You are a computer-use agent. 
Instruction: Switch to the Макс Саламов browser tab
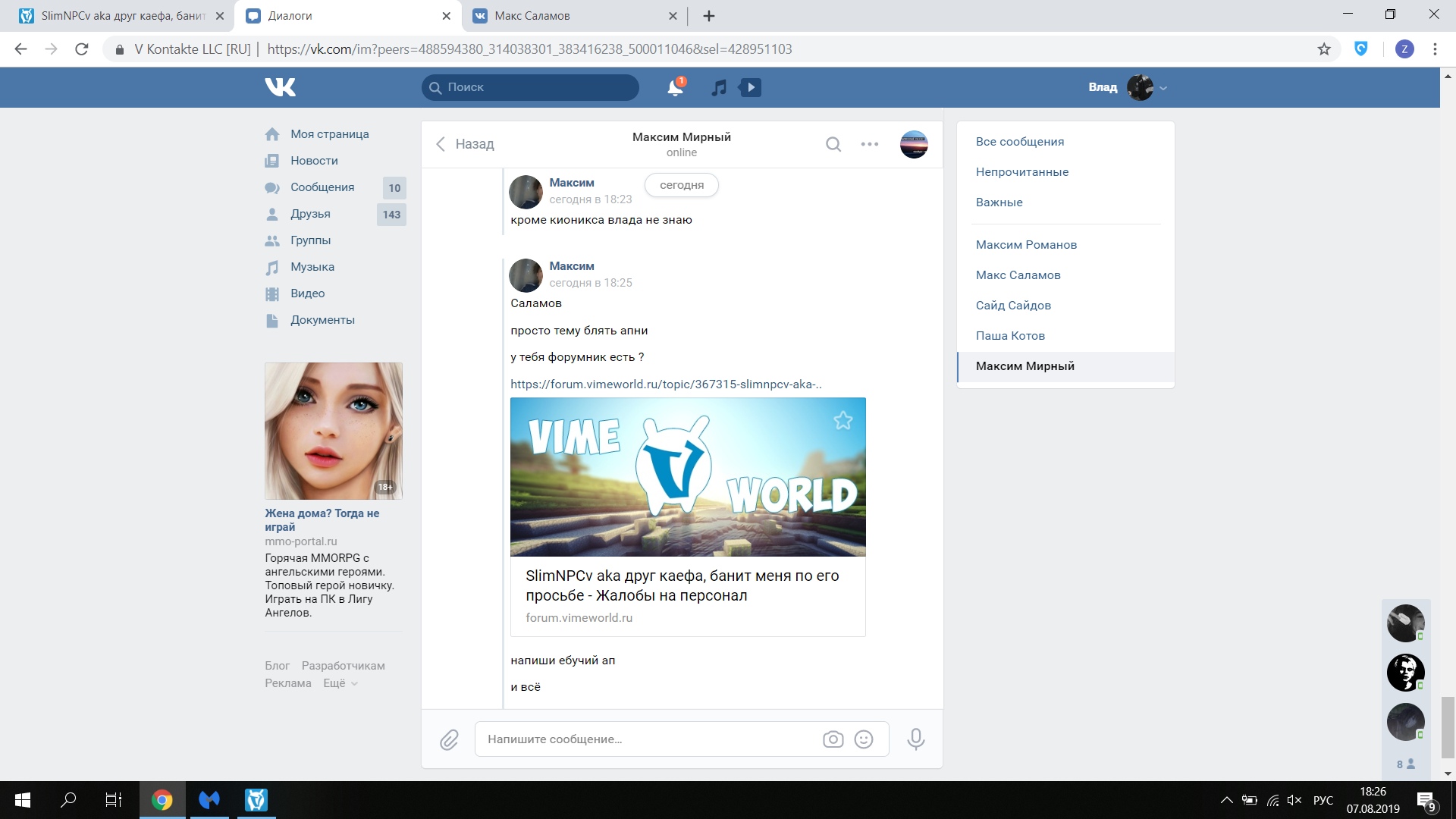point(575,16)
